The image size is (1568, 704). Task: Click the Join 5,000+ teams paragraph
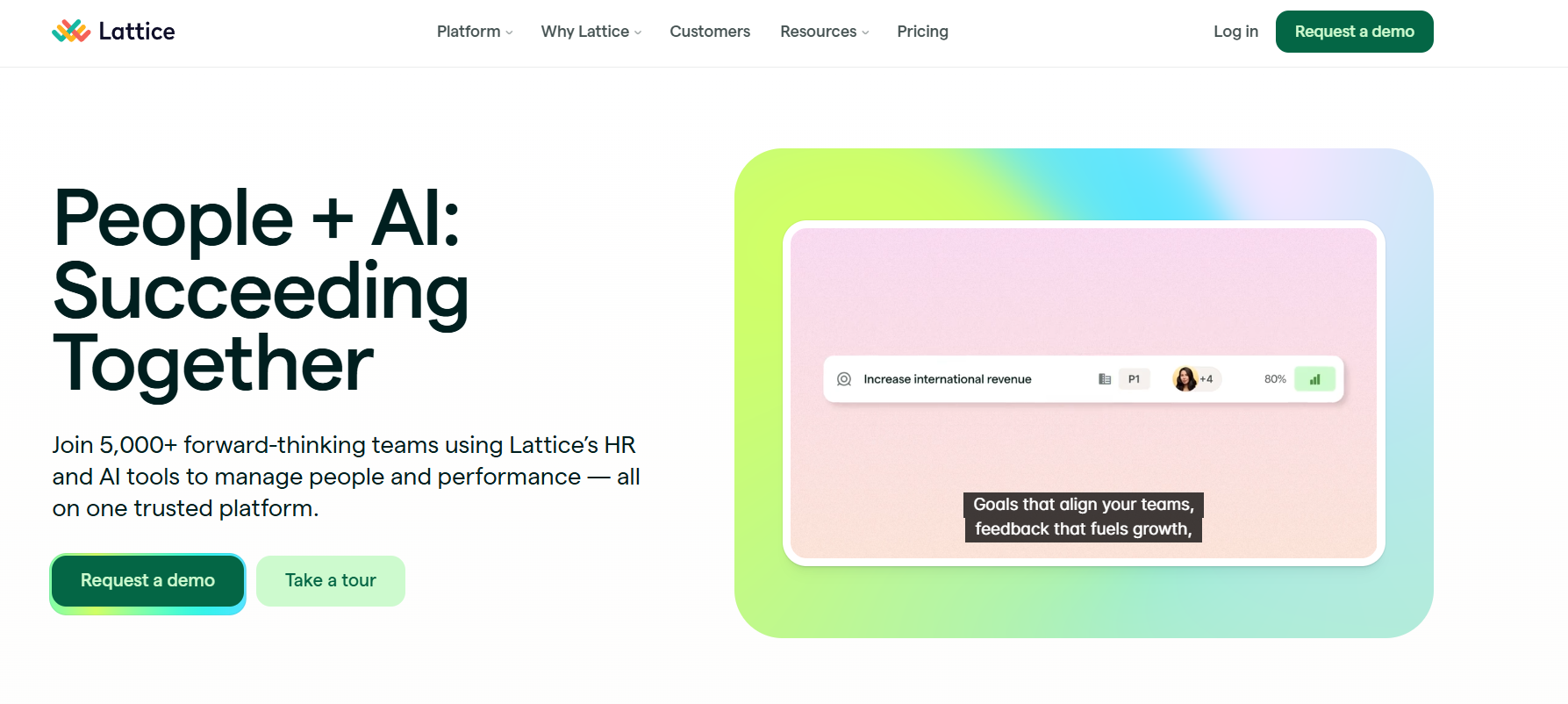[346, 477]
